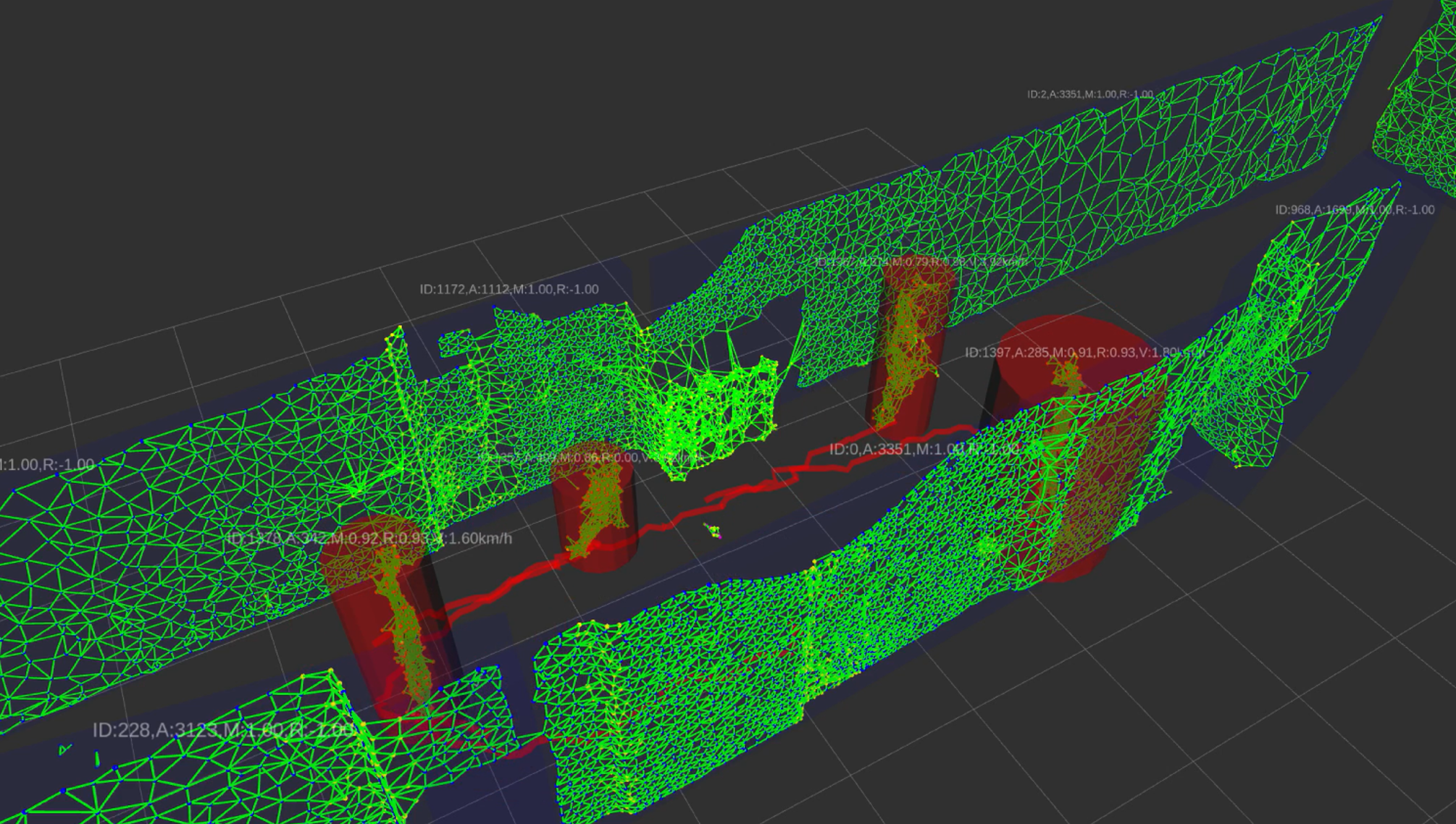Click the small multicolored robot marker on the ground

[714, 532]
